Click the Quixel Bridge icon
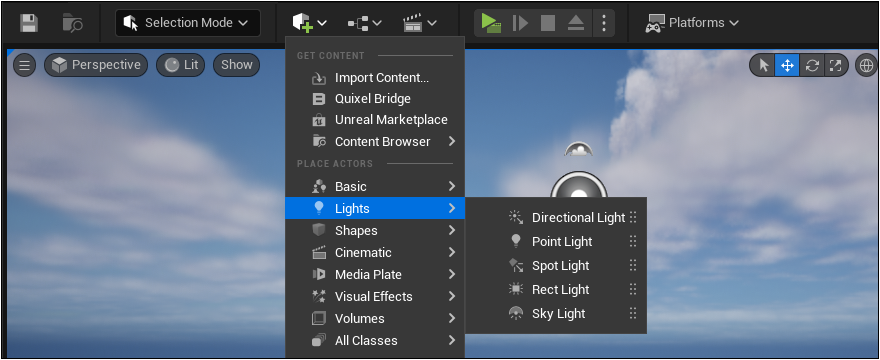Screen dimensions: 880x360 [x=319, y=99]
